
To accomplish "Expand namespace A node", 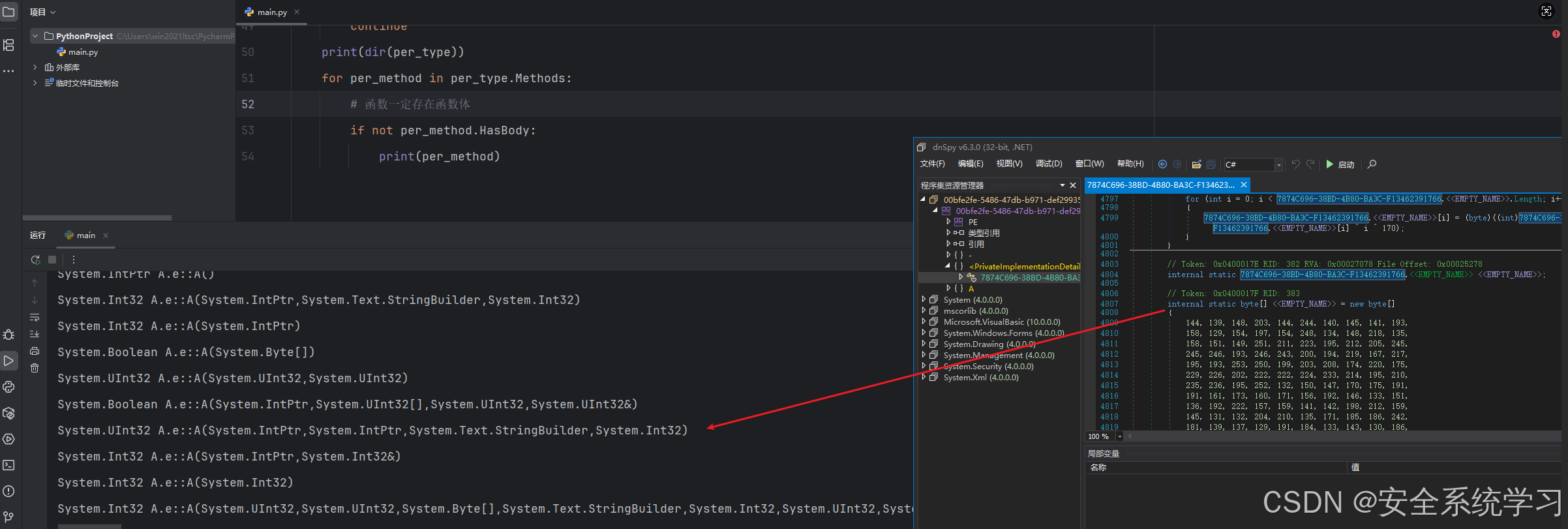I will point(948,288).
